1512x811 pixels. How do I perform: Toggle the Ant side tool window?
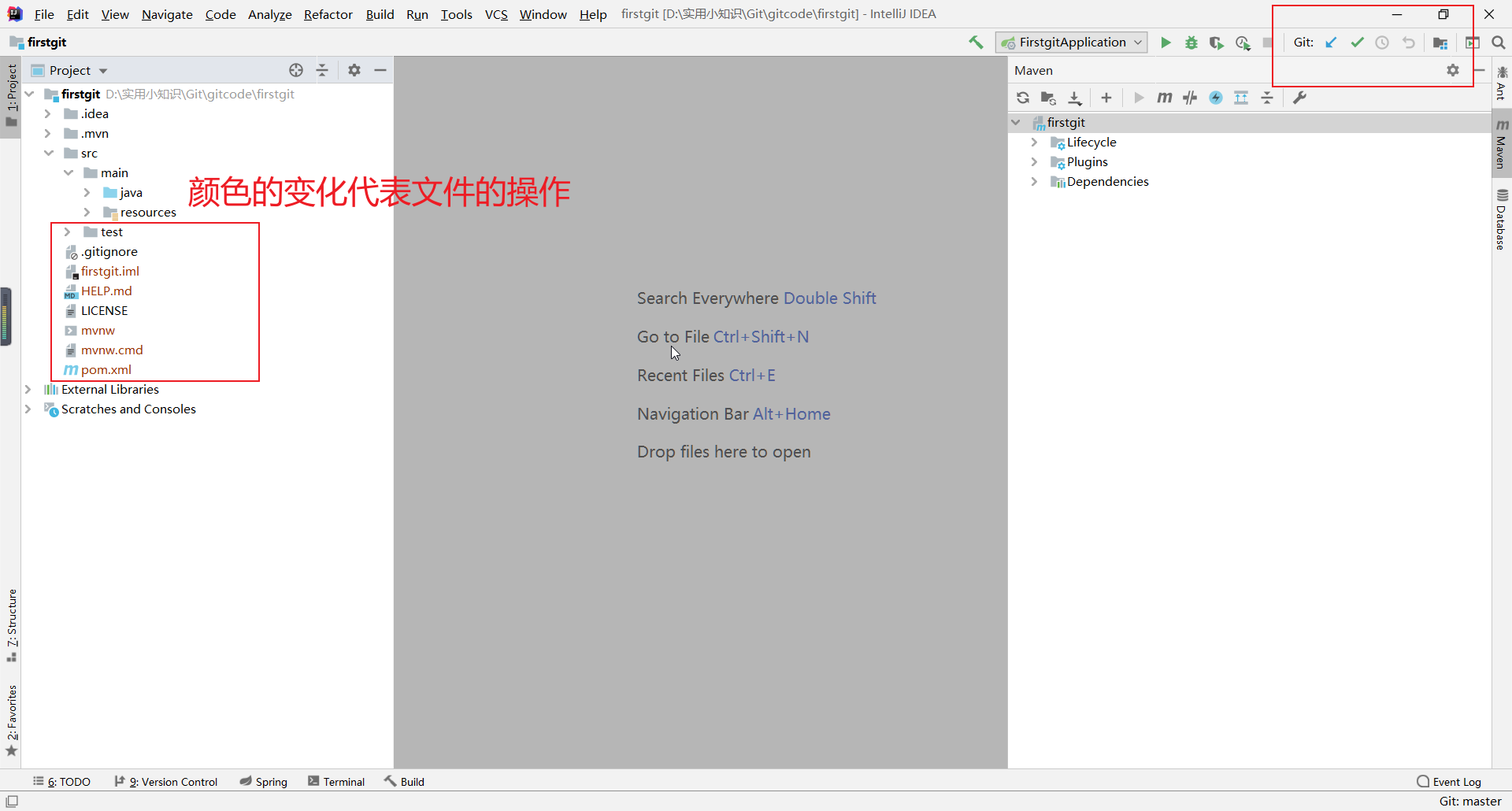coord(1502,83)
